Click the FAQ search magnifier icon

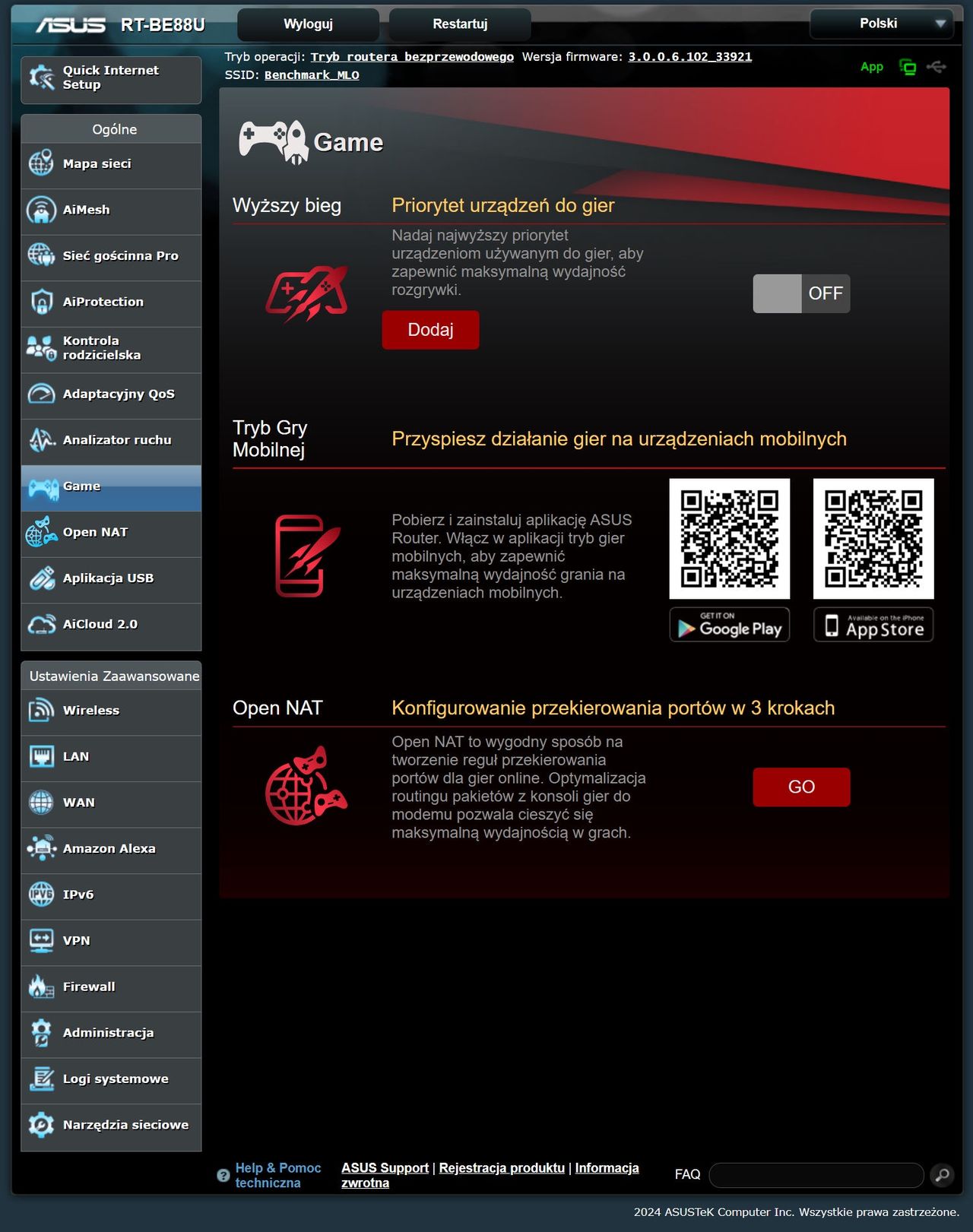(943, 1175)
